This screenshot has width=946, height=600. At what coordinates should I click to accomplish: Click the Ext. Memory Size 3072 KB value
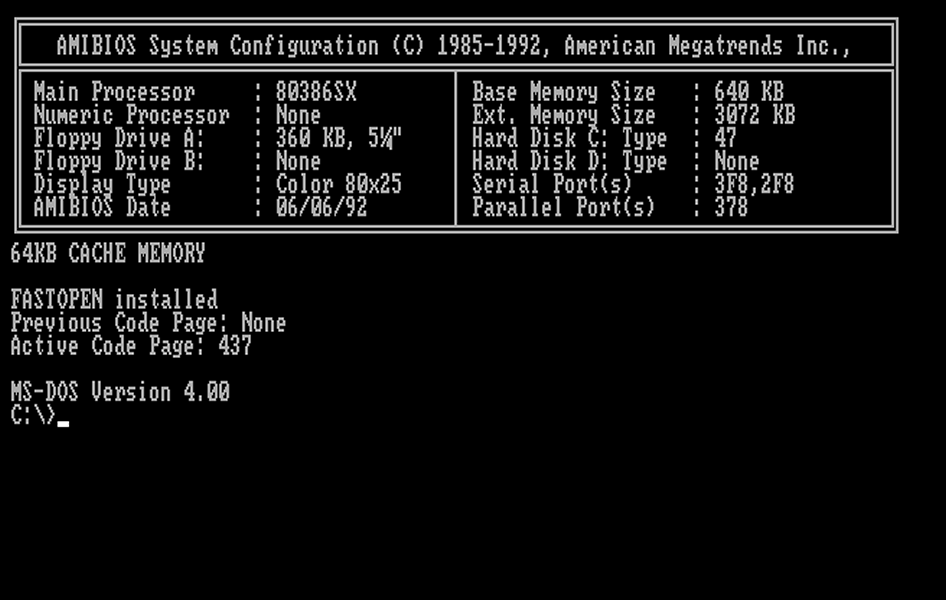tap(754, 116)
